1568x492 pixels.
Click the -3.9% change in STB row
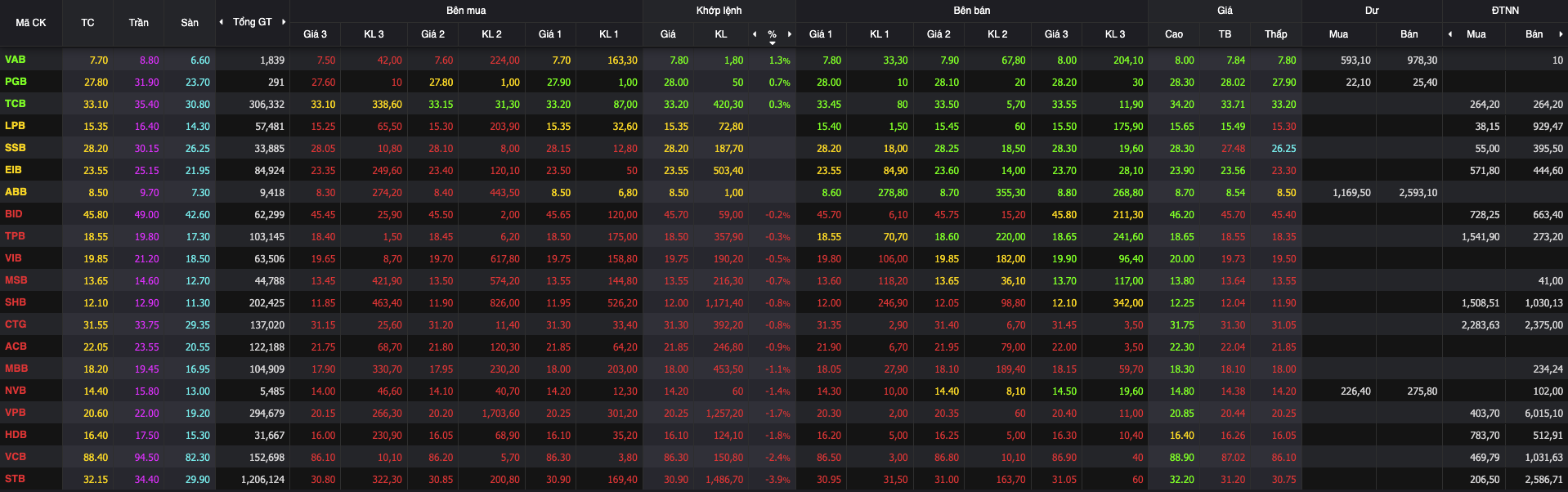[777, 480]
